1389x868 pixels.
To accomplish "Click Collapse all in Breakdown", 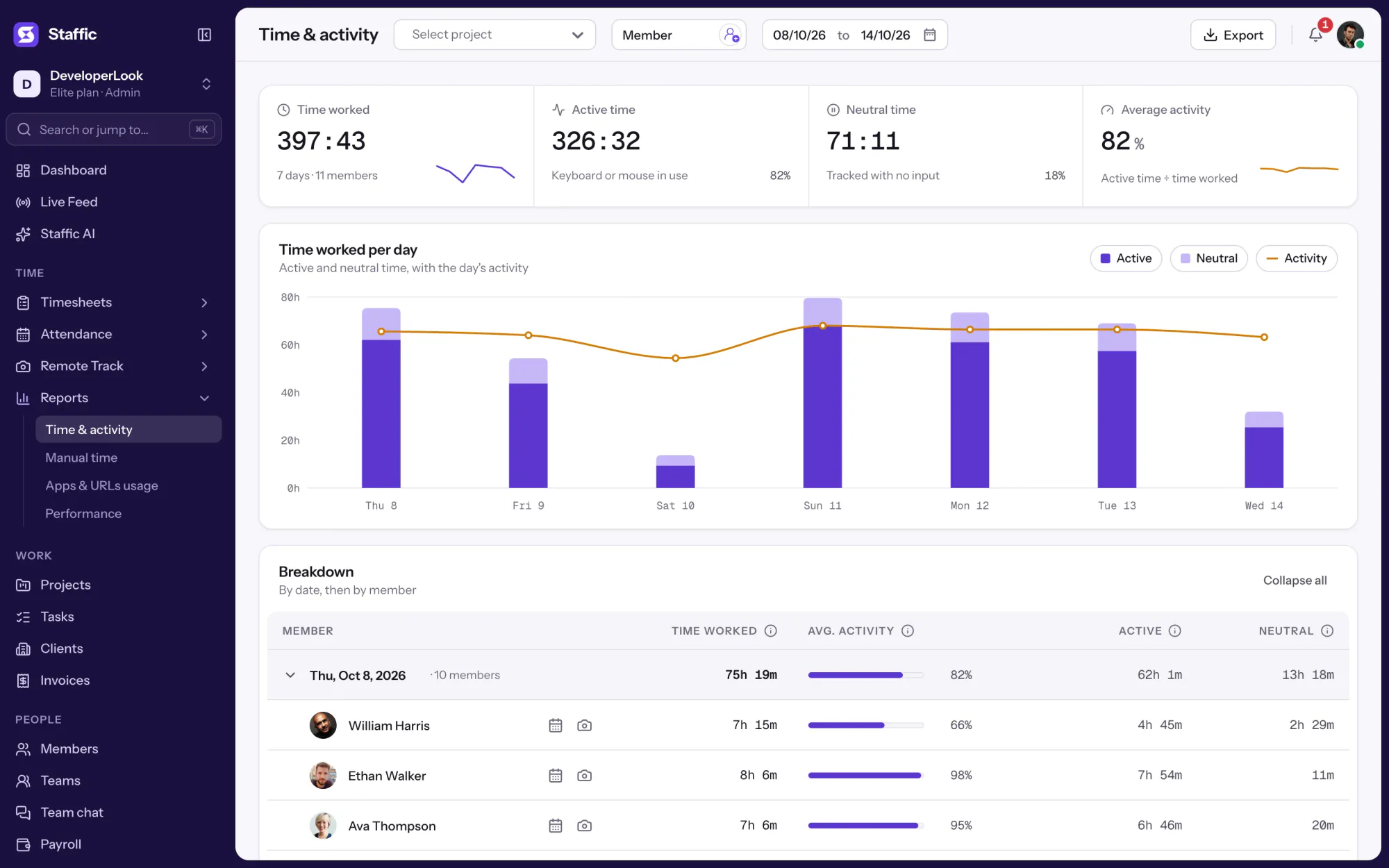I will (x=1295, y=581).
